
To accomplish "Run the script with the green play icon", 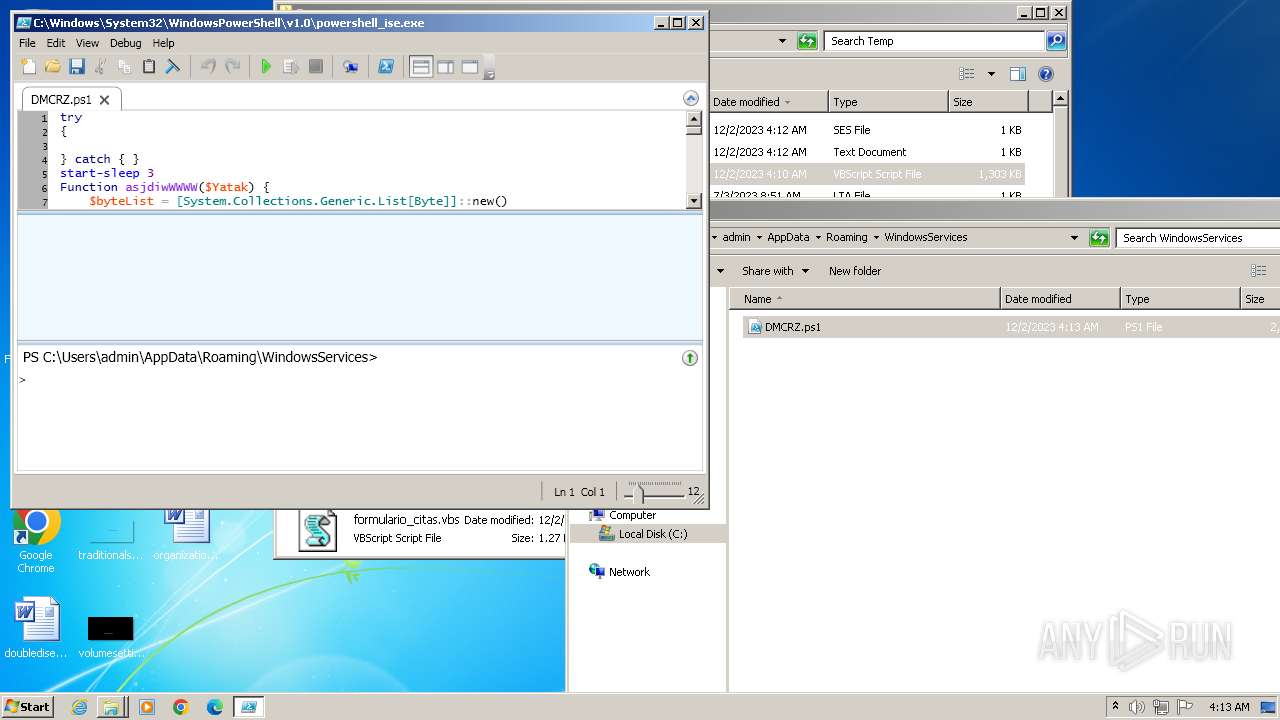I will tap(266, 67).
